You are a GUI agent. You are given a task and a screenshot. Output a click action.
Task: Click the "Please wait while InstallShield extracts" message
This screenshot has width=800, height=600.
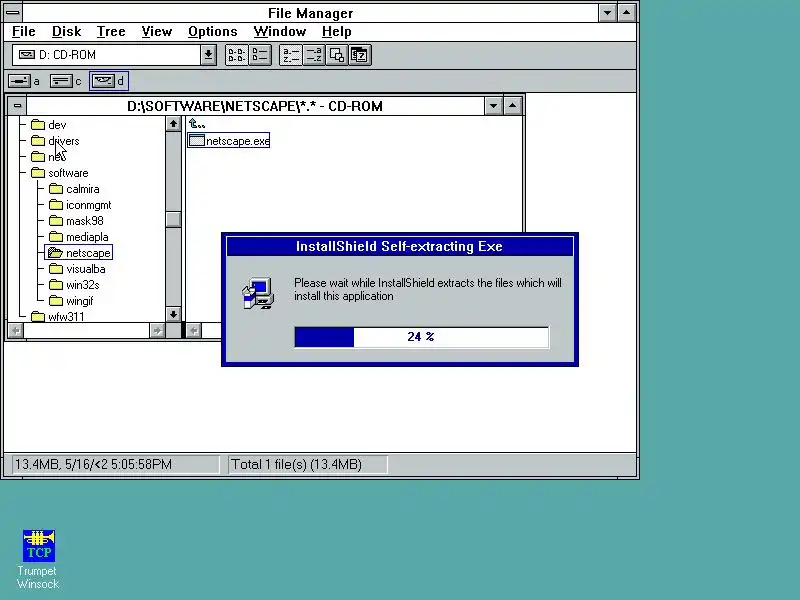pyautogui.click(x=428, y=289)
